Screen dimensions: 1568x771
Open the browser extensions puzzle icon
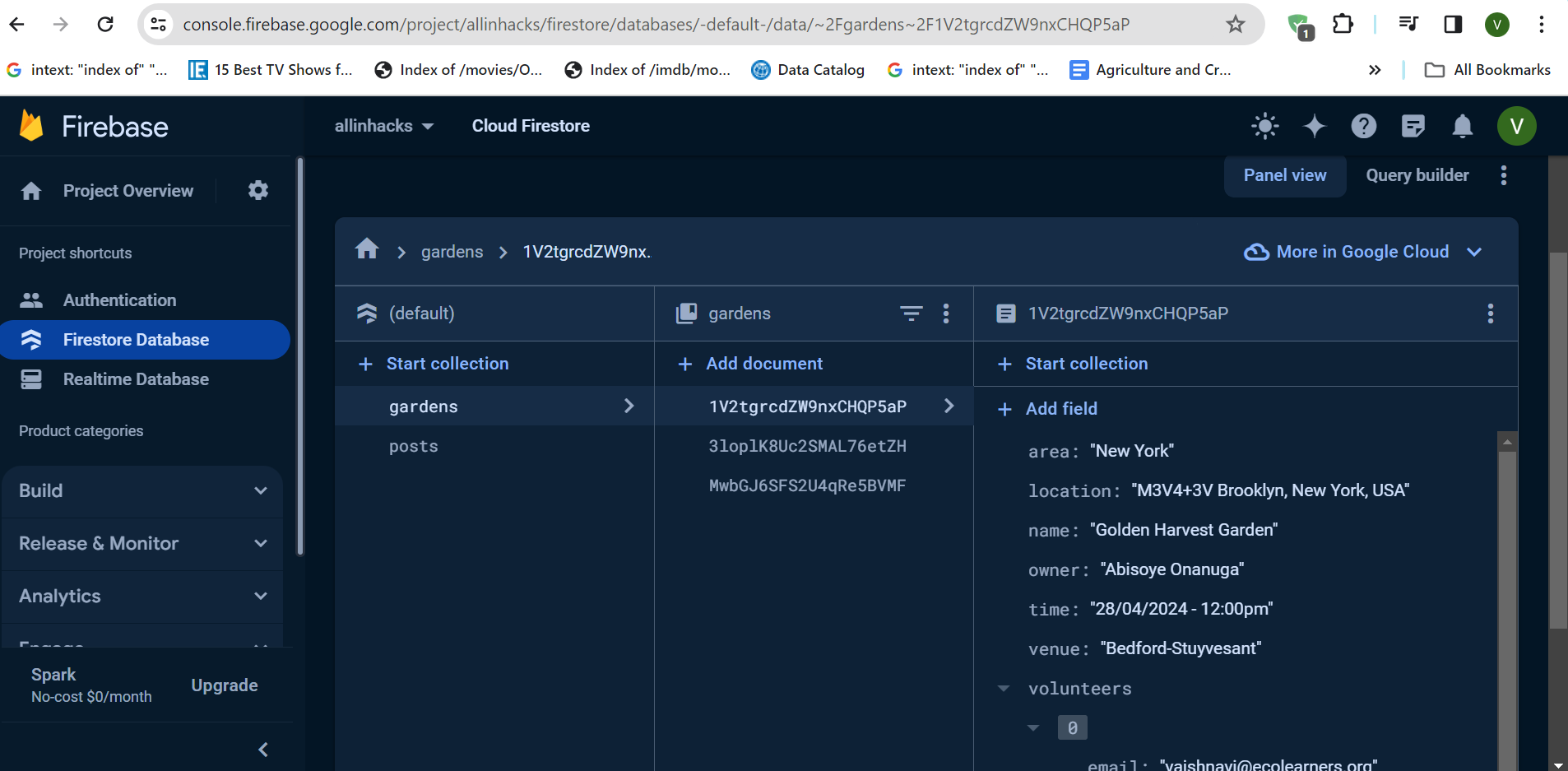coord(1343,25)
